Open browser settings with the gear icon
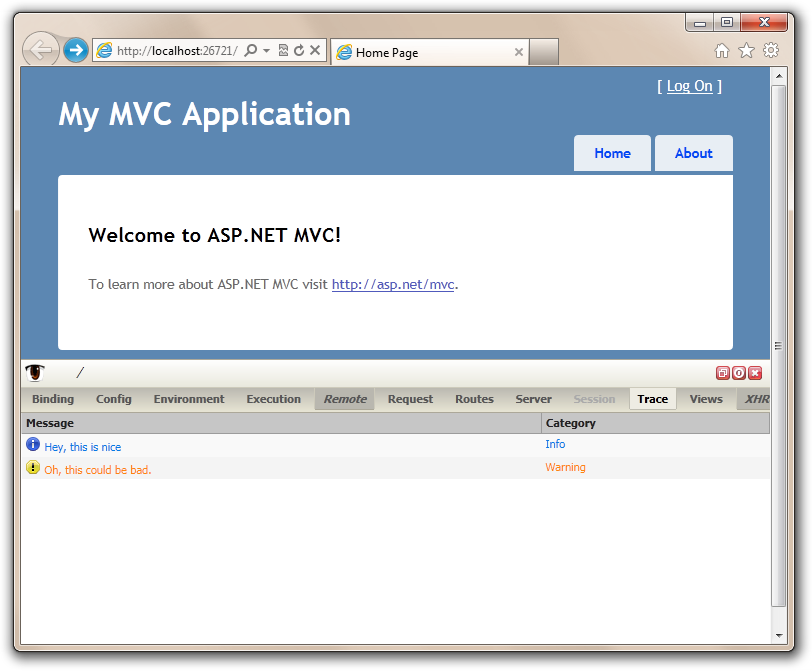Image resolution: width=812 pixels, height=671 pixels. coord(771,49)
